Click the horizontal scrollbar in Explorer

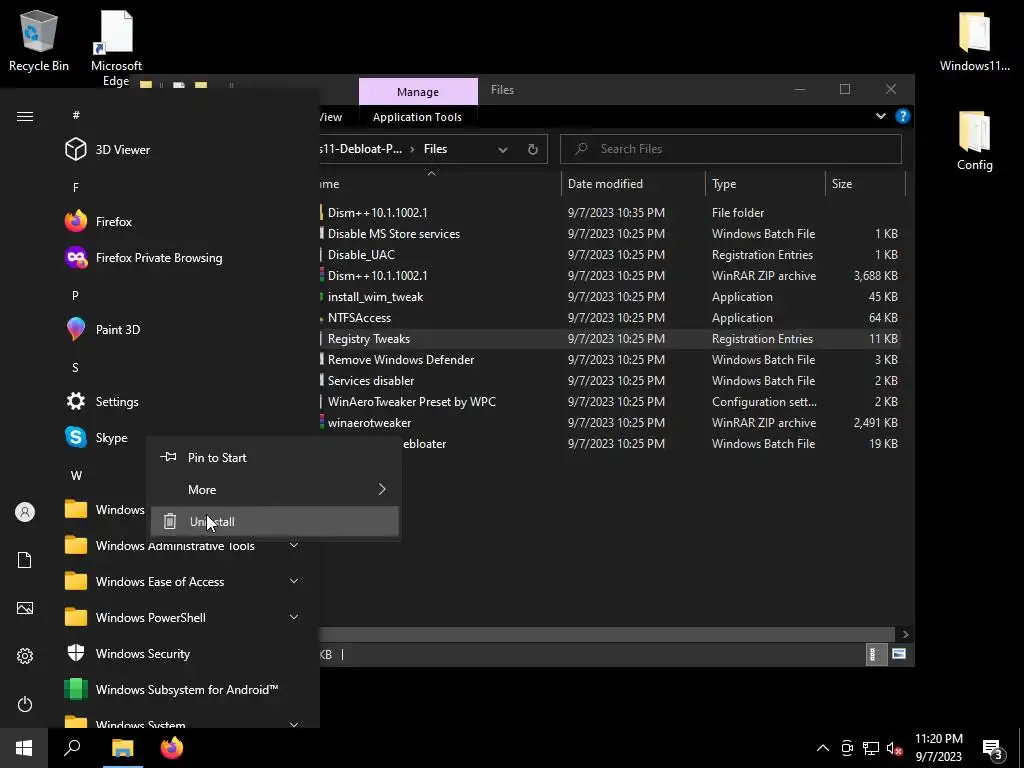coord(607,634)
